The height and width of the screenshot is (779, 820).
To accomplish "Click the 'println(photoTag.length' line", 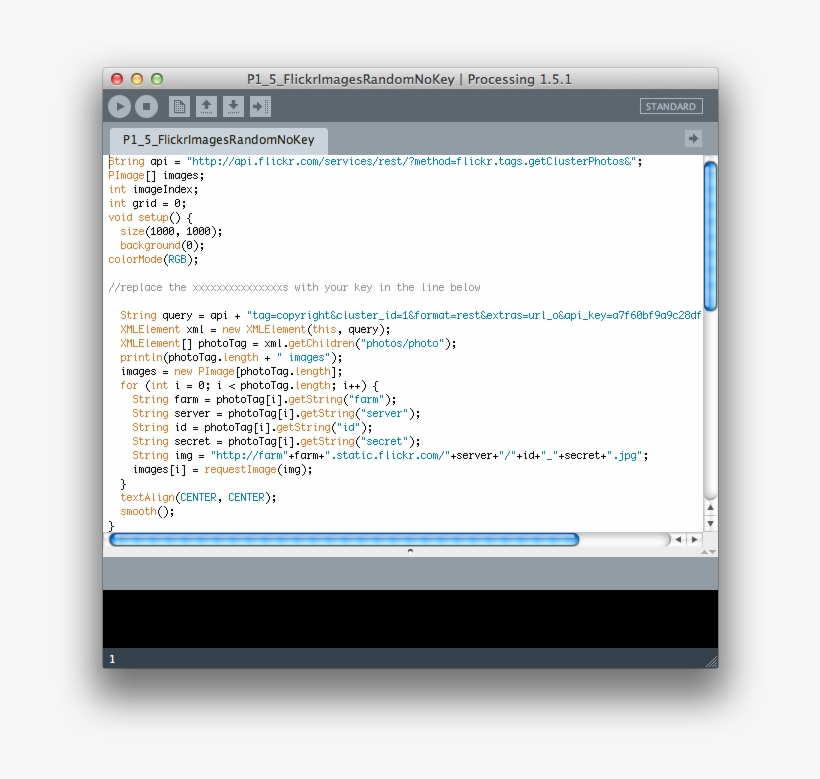I will (231, 358).
